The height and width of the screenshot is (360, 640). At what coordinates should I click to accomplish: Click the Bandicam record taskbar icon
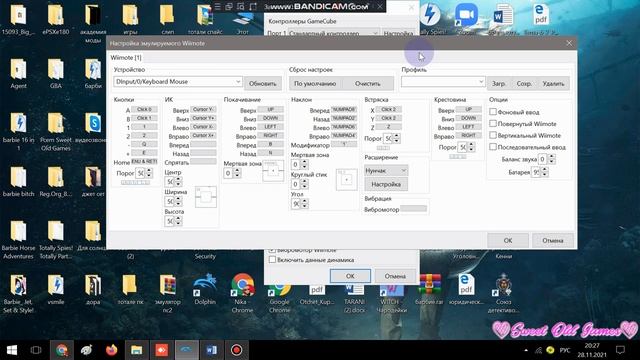pos(236,350)
